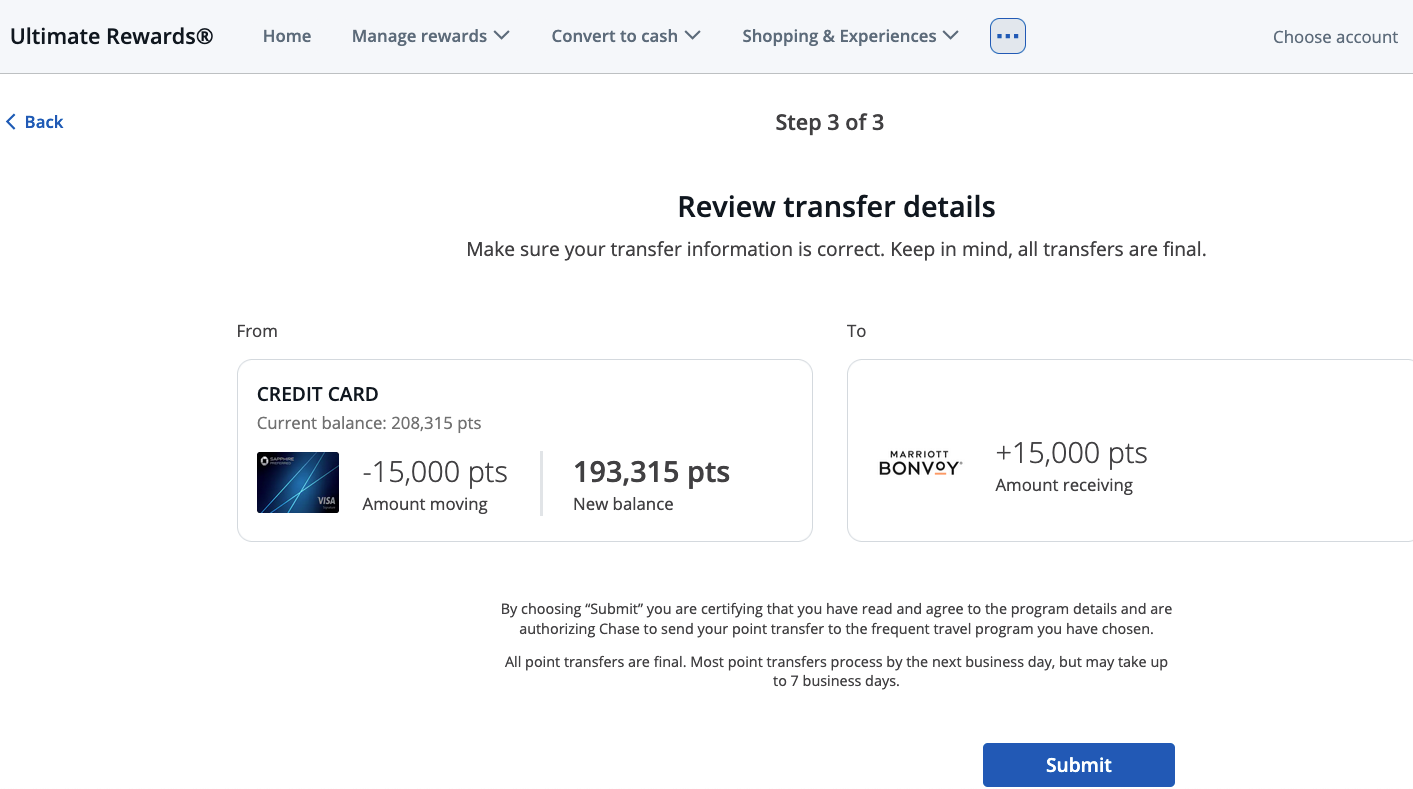
Task: Click the Choose account link
Action: coord(1335,36)
